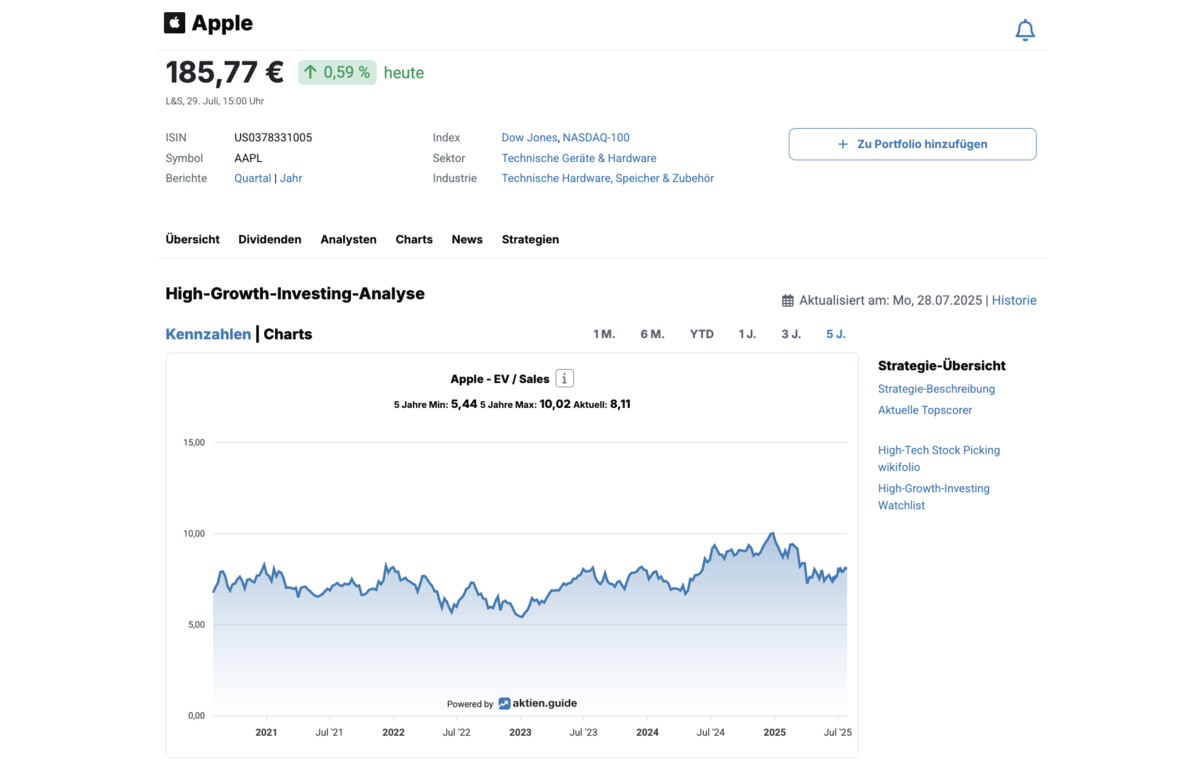Screen dimensions: 1200x777
Task: Select the 6 M. time range
Action: coord(652,334)
